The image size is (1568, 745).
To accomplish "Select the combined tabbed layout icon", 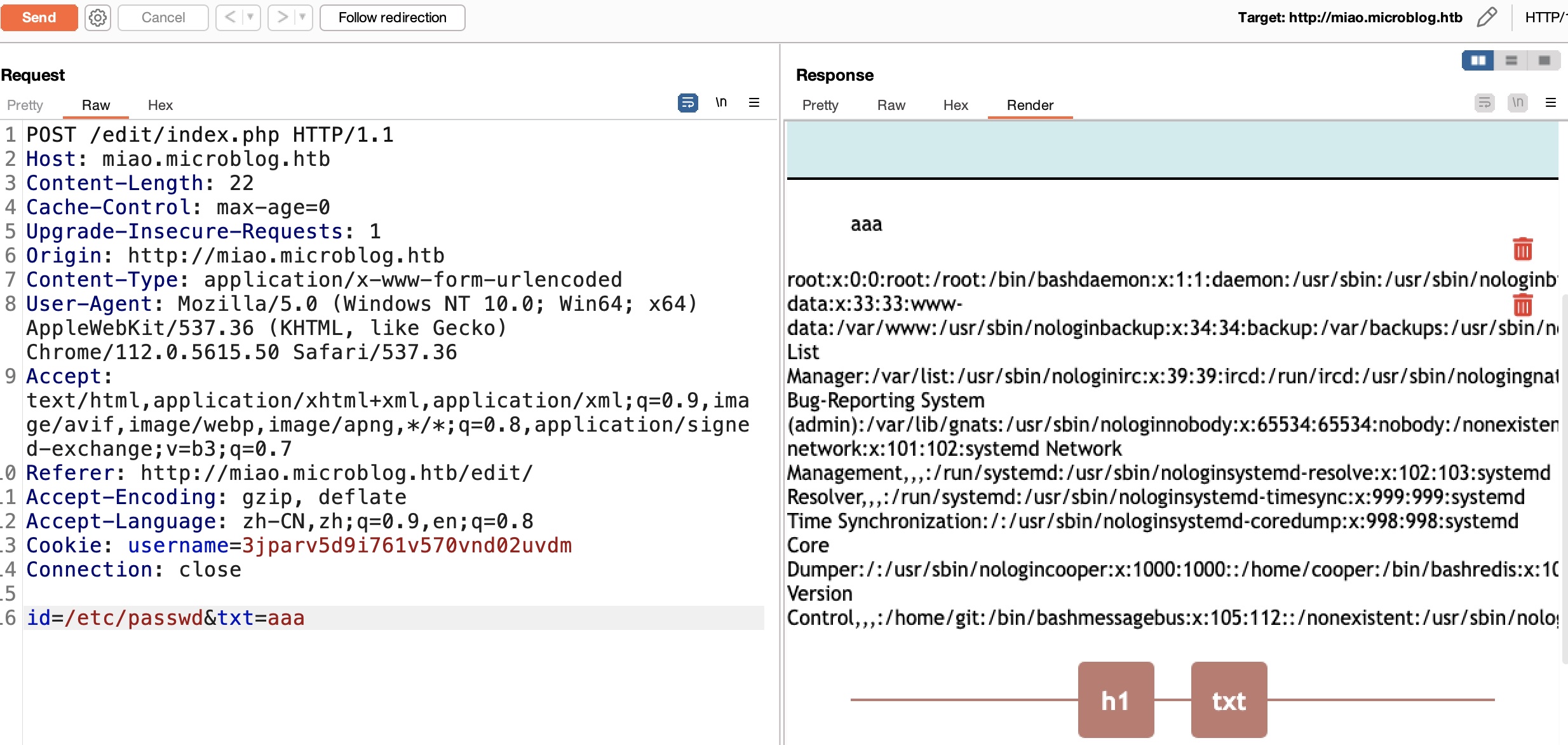I will click(x=1544, y=60).
